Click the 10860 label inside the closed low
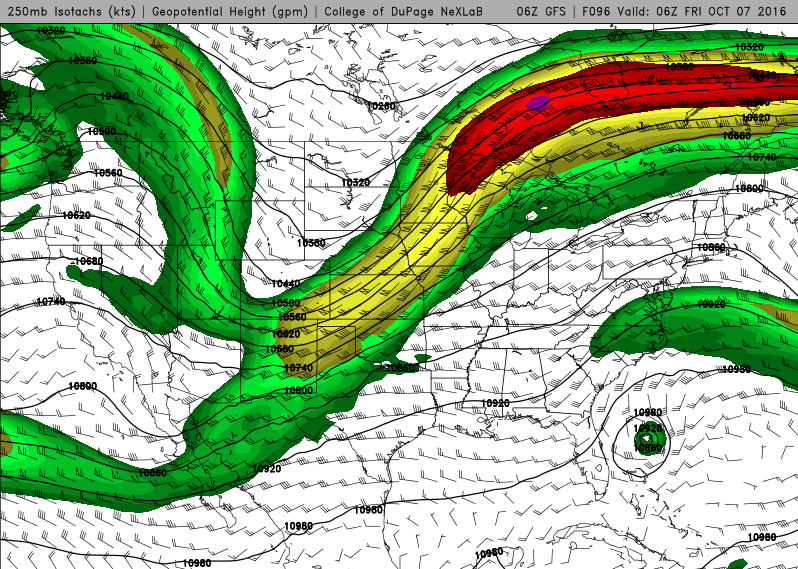This screenshot has height=569, width=798. [x=648, y=449]
